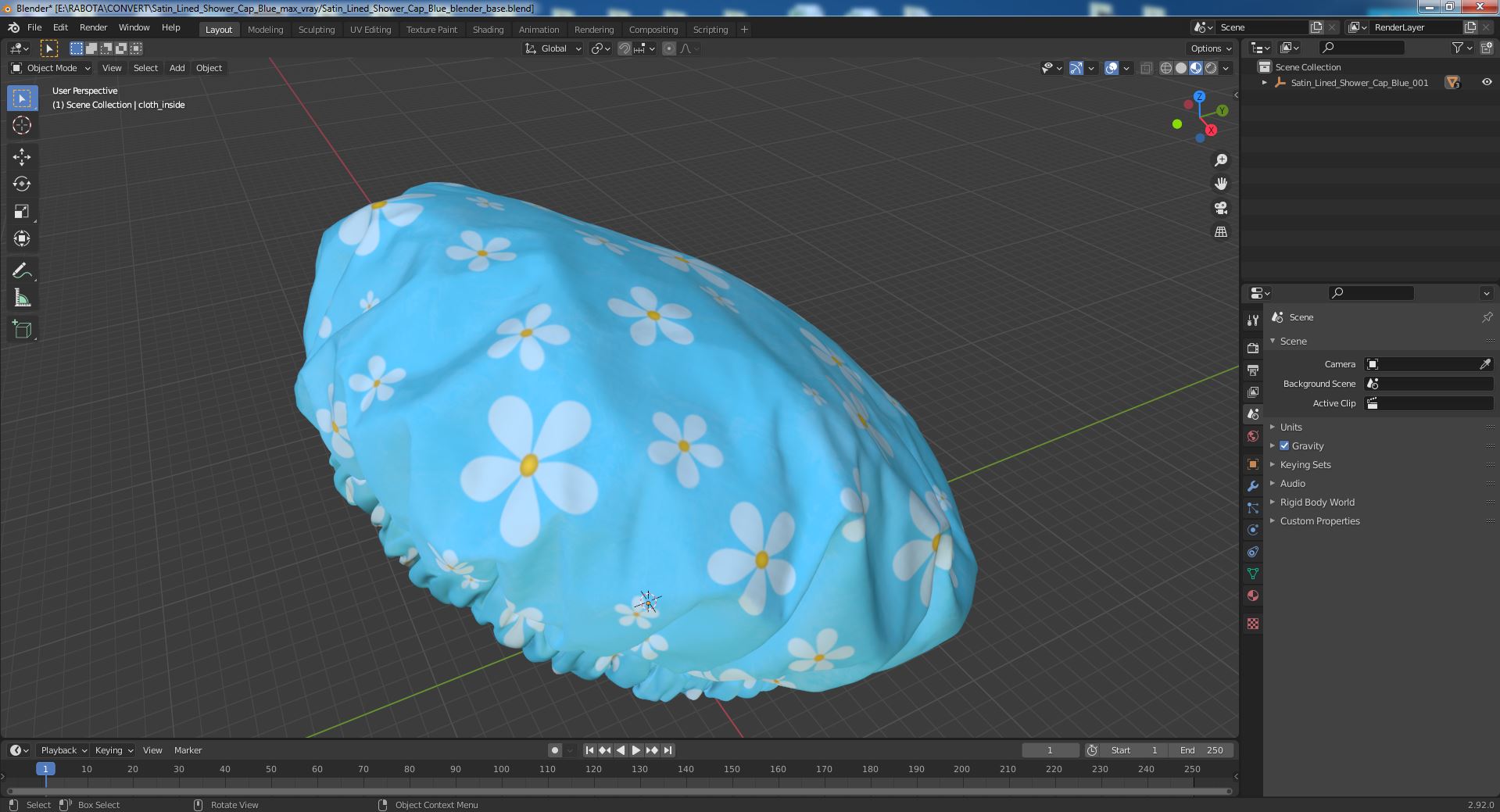Toggle snapping magnet icon

coord(625,48)
